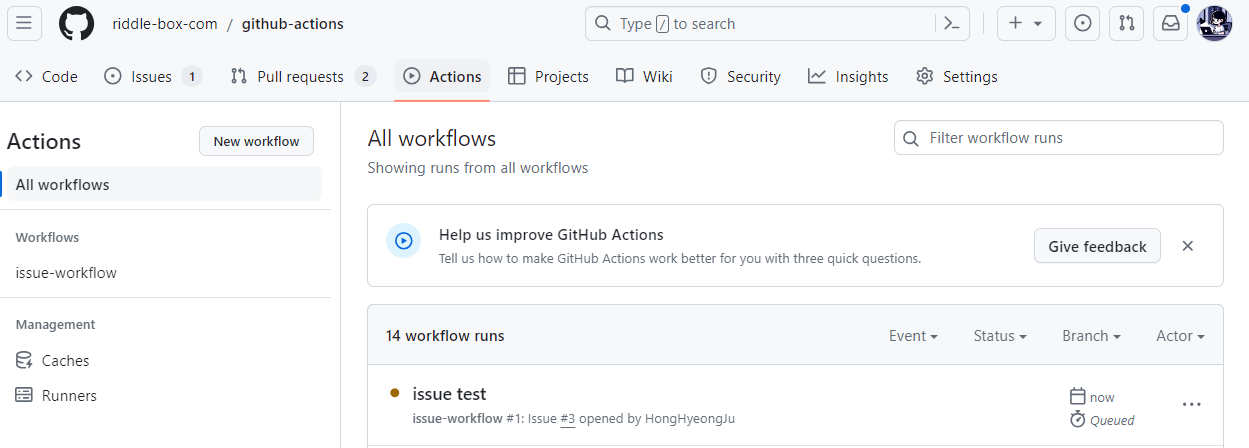1249x448 pixels.
Task: Click '14 workflow runs' text
Action: pos(445,336)
